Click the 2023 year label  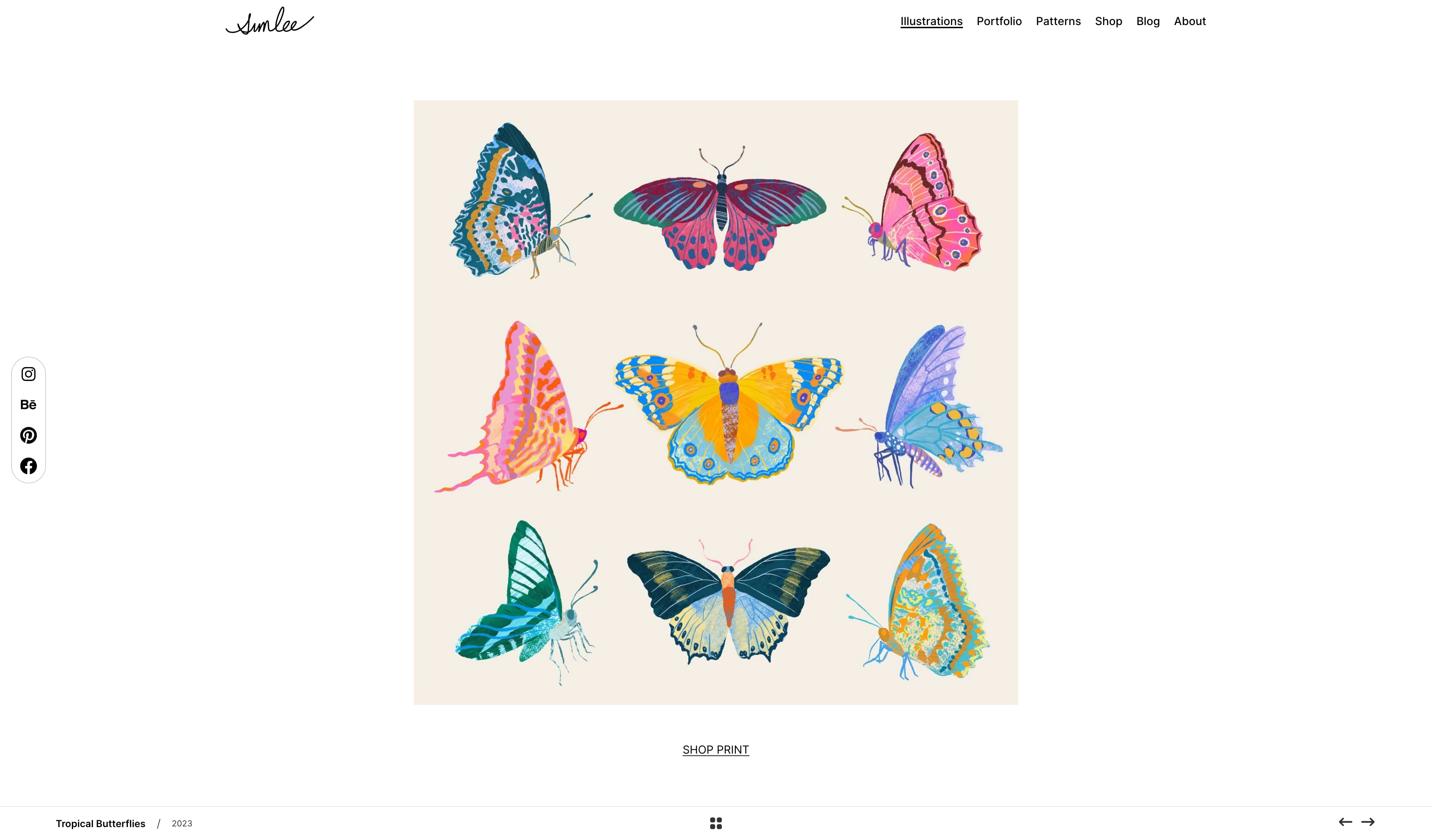[x=182, y=824]
